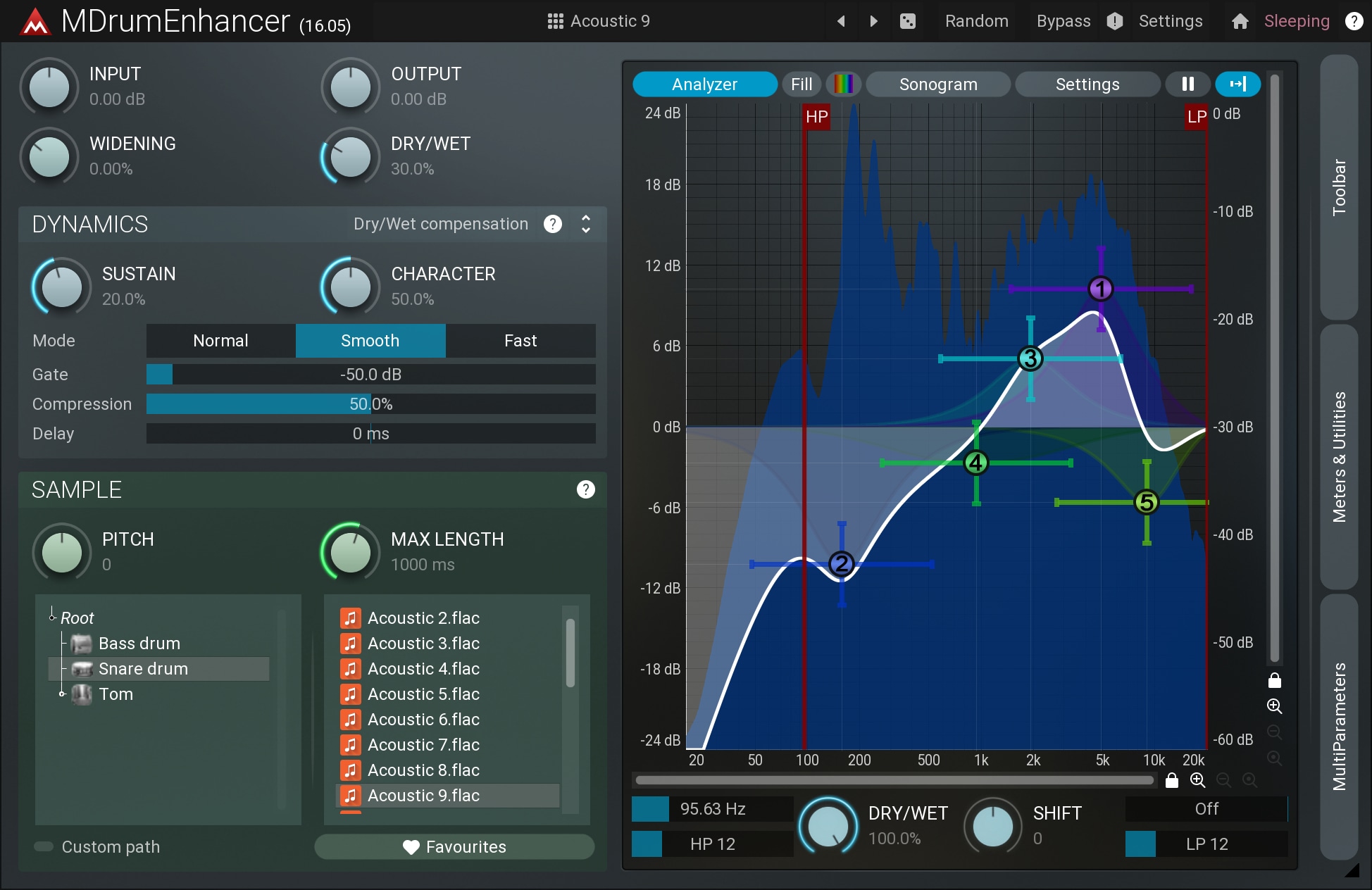Collapse the Root tree node

(x=53, y=618)
